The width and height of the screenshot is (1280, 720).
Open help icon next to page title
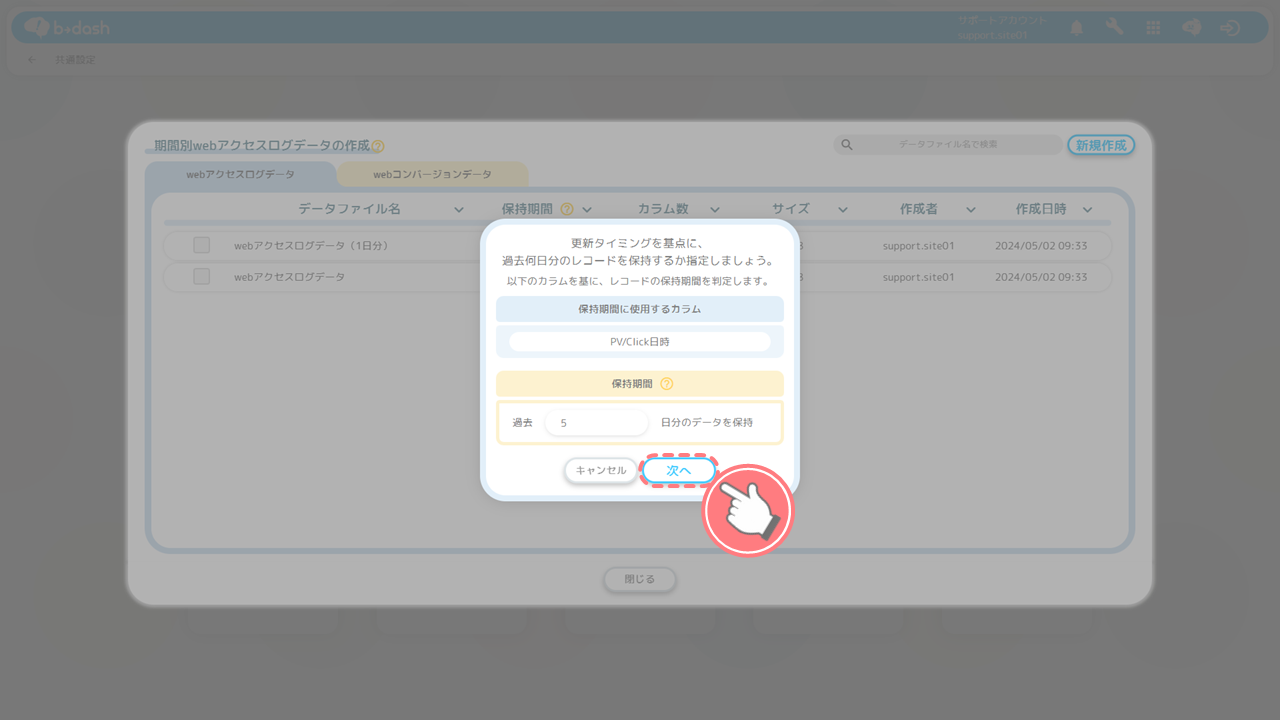[377, 146]
